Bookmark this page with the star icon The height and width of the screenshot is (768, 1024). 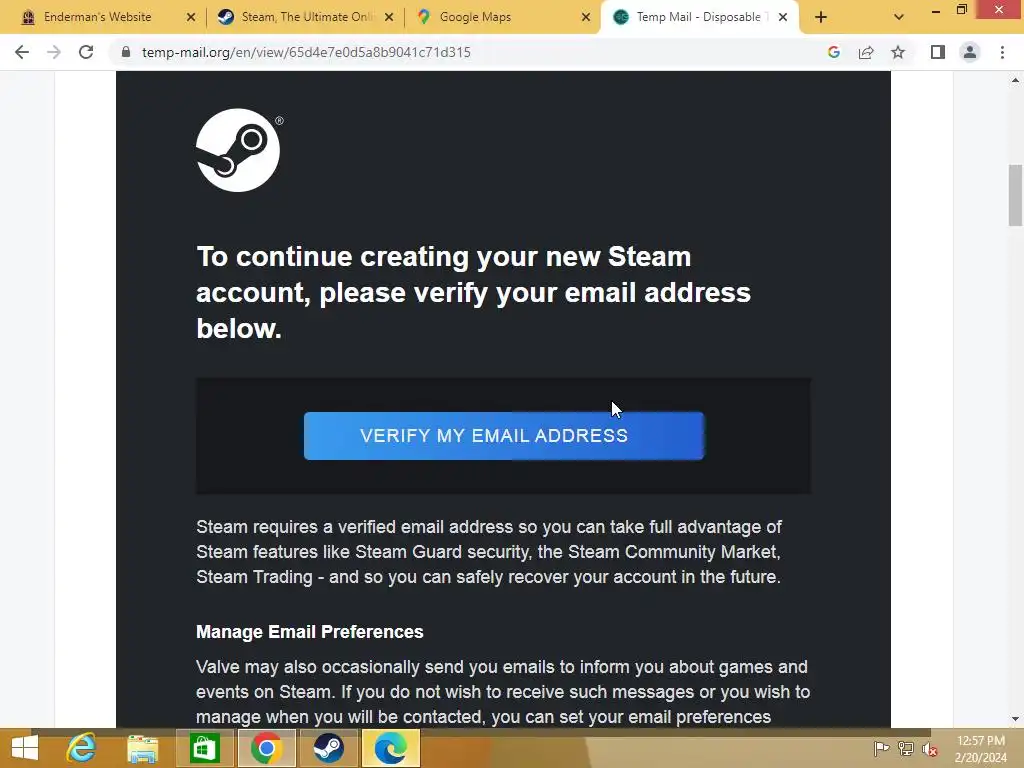[898, 52]
